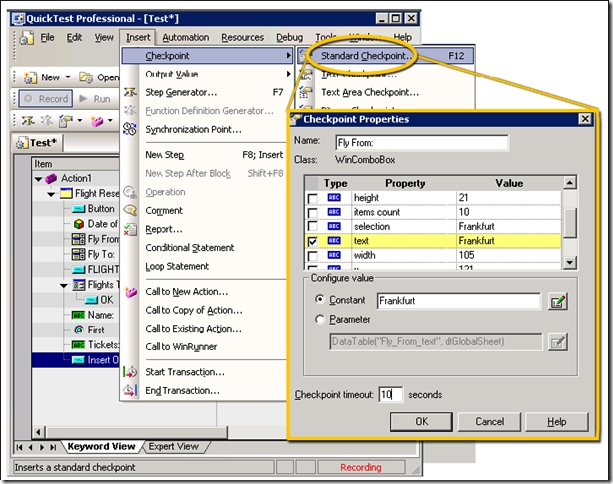Click the New test toolbar icon

(x=30, y=77)
